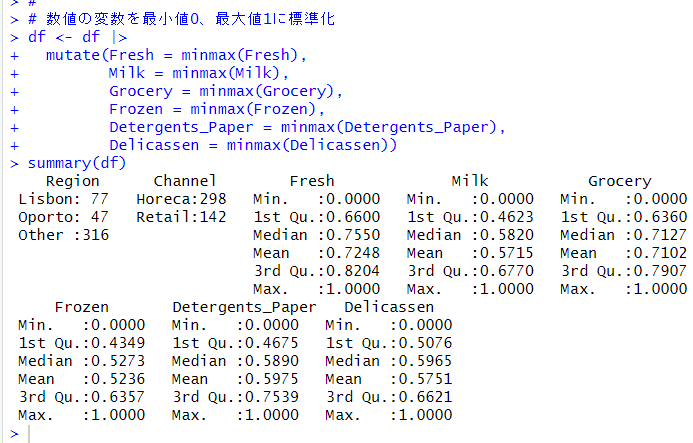Click the 'Milk = minmax(Milk),' line
The height and width of the screenshot is (443, 693).
click(x=198, y=73)
